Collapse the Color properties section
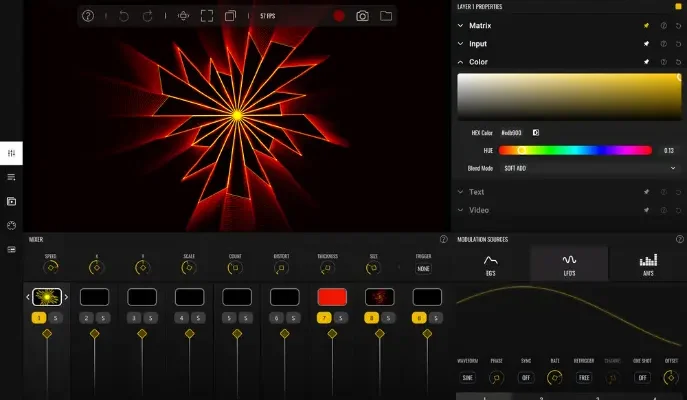 478,62
